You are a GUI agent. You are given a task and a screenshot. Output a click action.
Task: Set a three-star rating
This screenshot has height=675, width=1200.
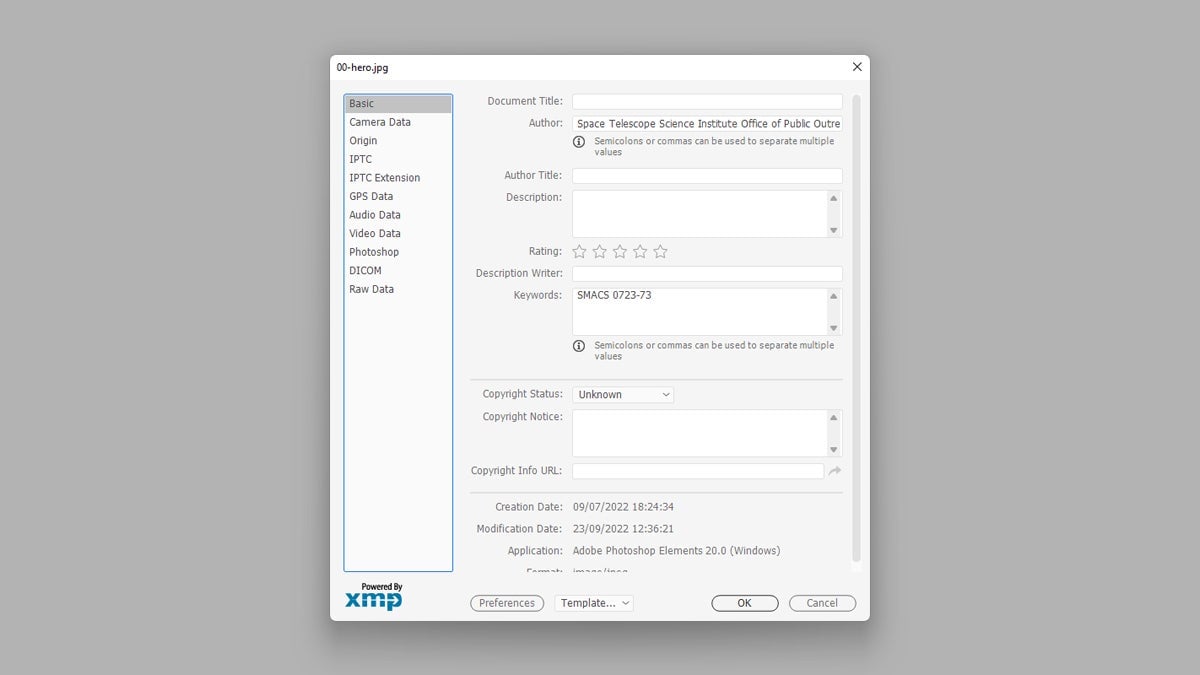point(620,251)
